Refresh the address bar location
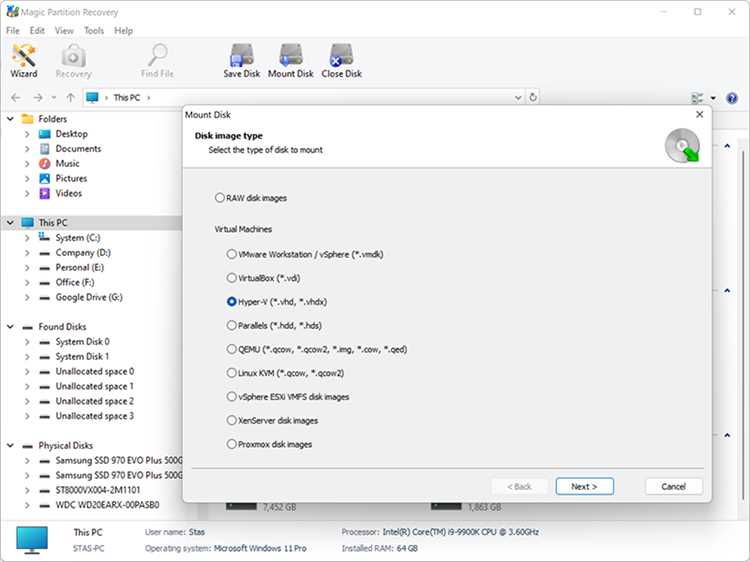The height and width of the screenshot is (562, 750). tap(533, 98)
